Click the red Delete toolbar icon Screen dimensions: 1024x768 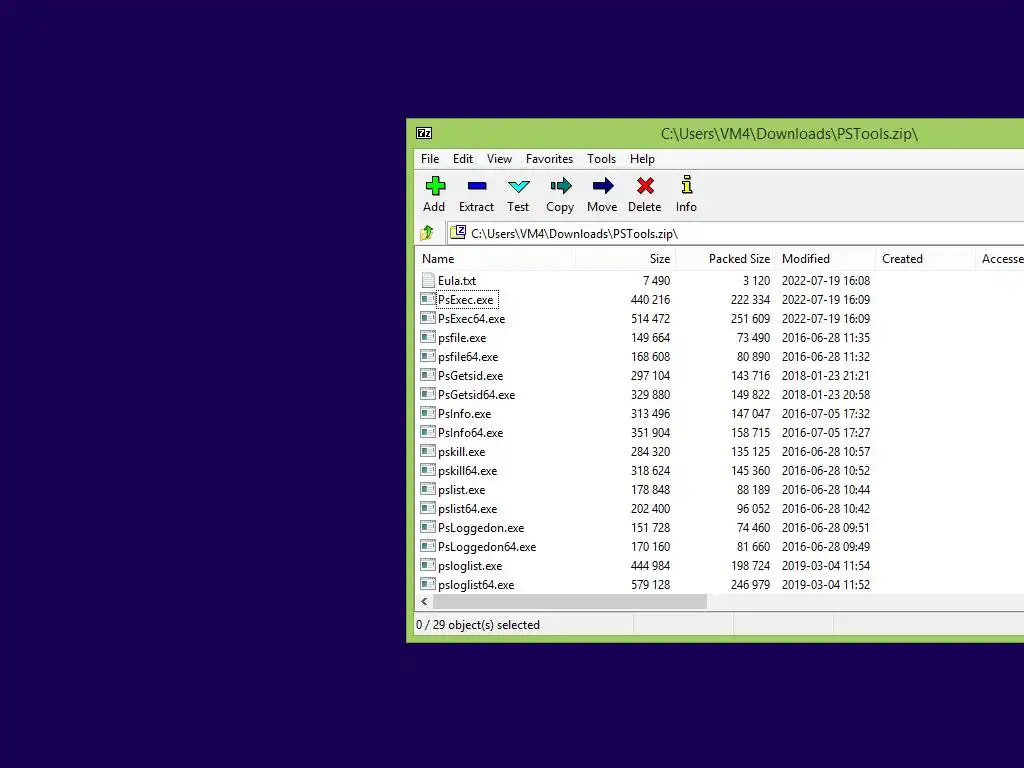click(645, 186)
